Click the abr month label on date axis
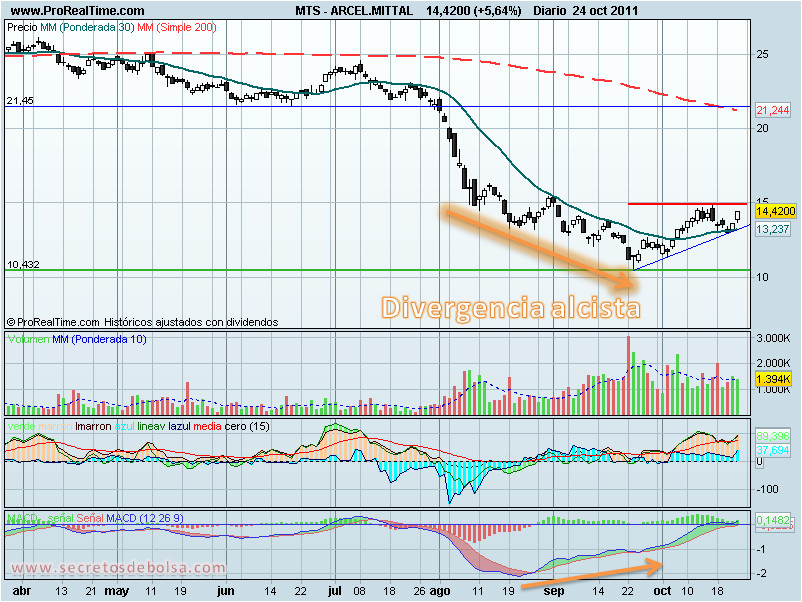802x602 pixels. (x=21, y=591)
